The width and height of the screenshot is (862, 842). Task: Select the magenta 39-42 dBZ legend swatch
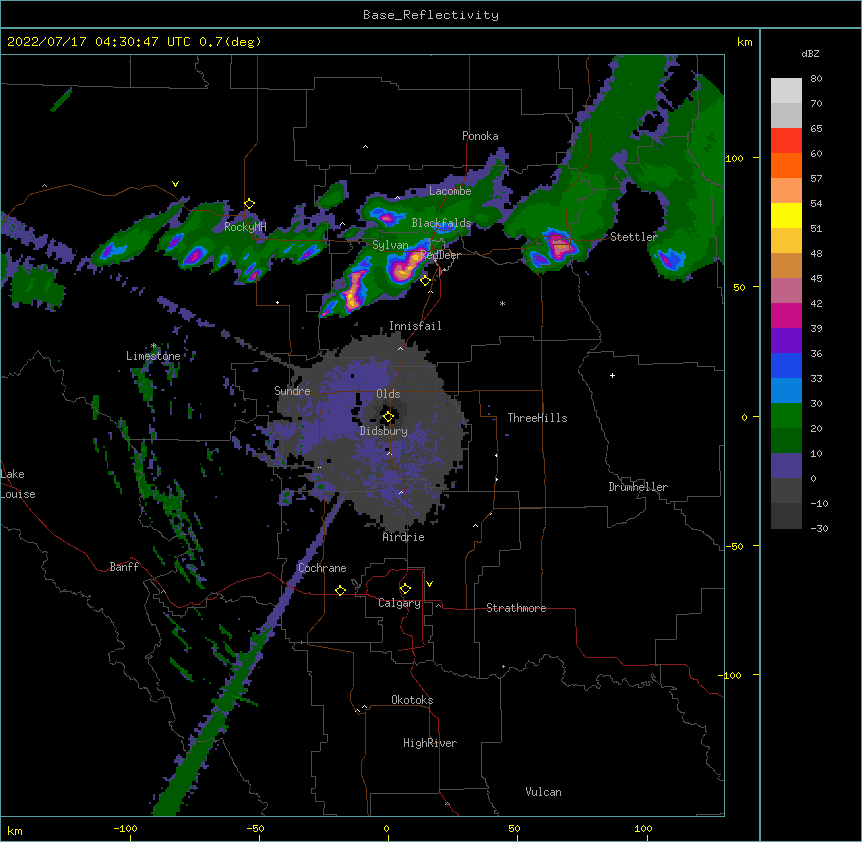click(786, 315)
